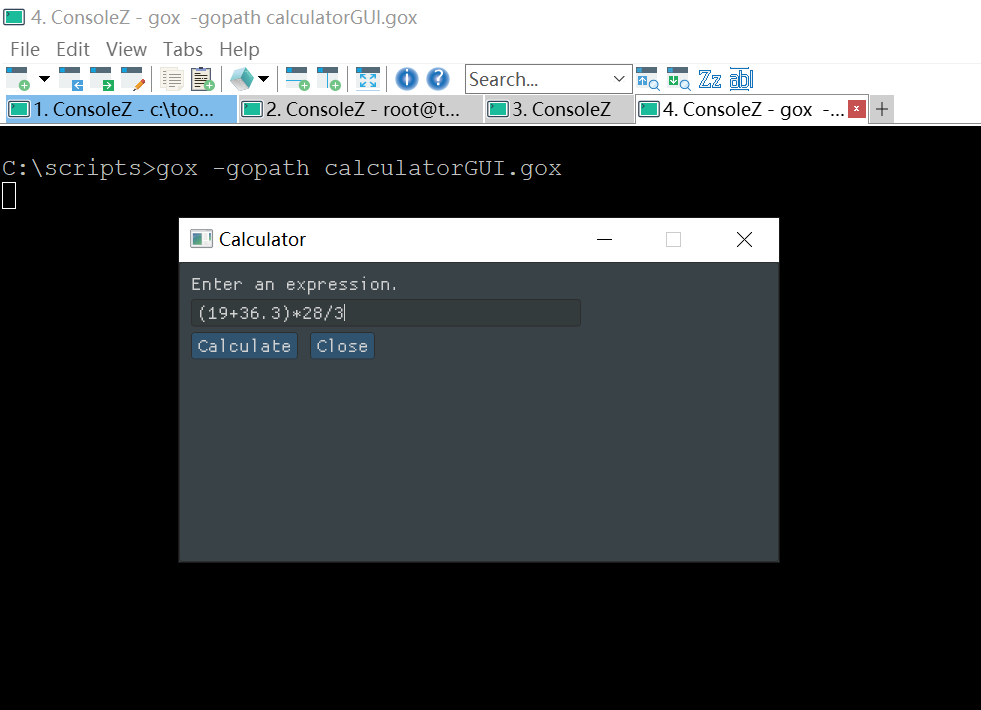Click the find next search icon
Image resolution: width=981 pixels, height=710 pixels.
coord(678,79)
